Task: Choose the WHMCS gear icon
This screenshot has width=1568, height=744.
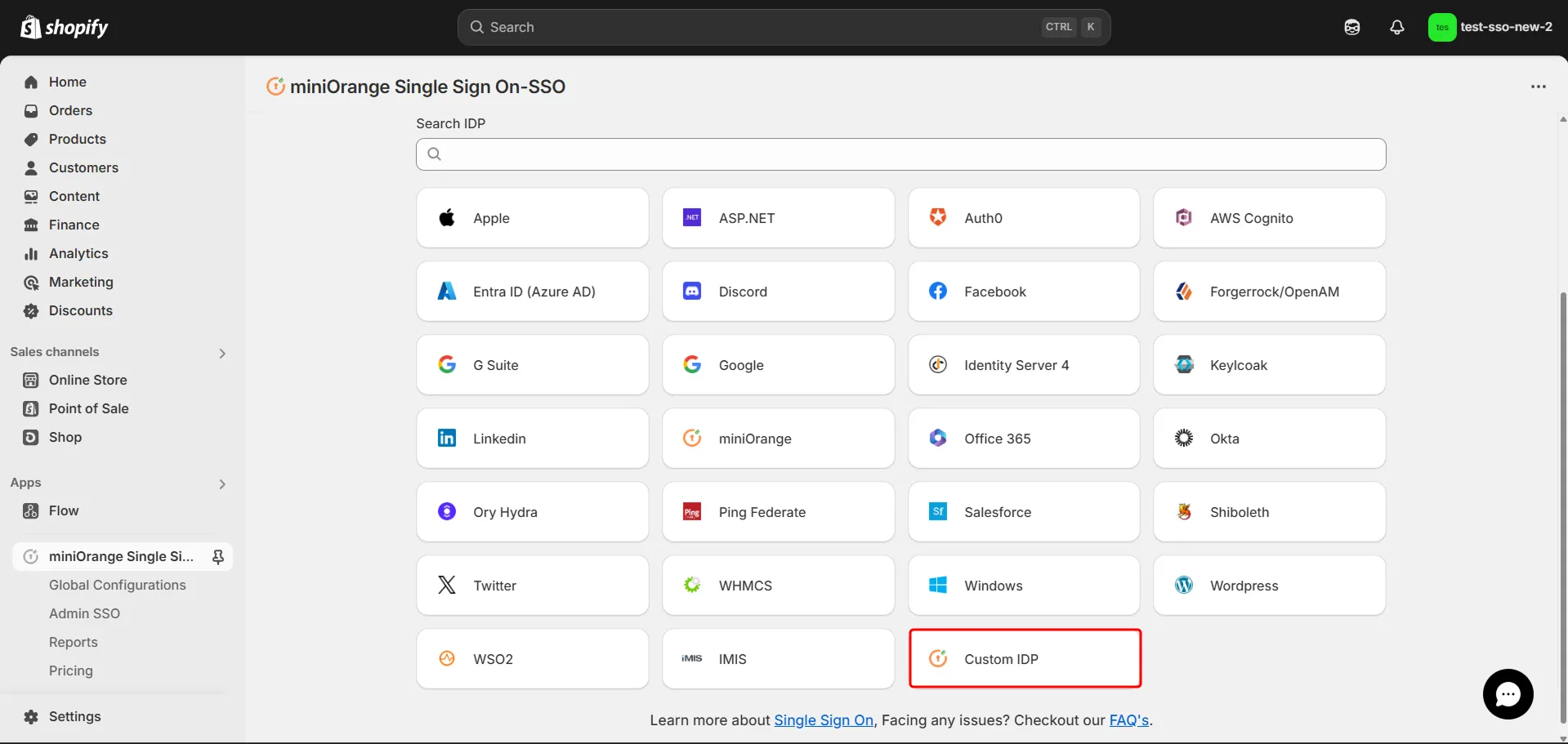Action: click(692, 585)
